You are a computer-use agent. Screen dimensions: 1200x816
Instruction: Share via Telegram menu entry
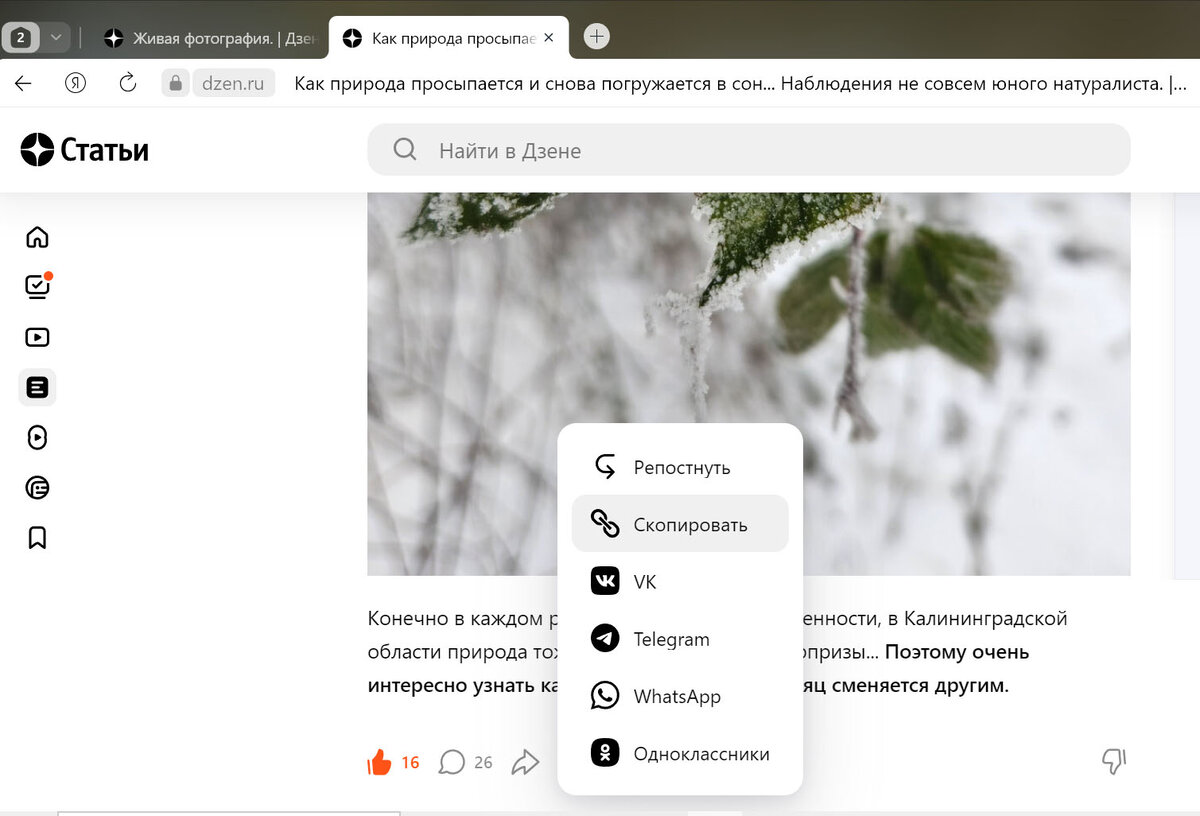[x=680, y=638]
